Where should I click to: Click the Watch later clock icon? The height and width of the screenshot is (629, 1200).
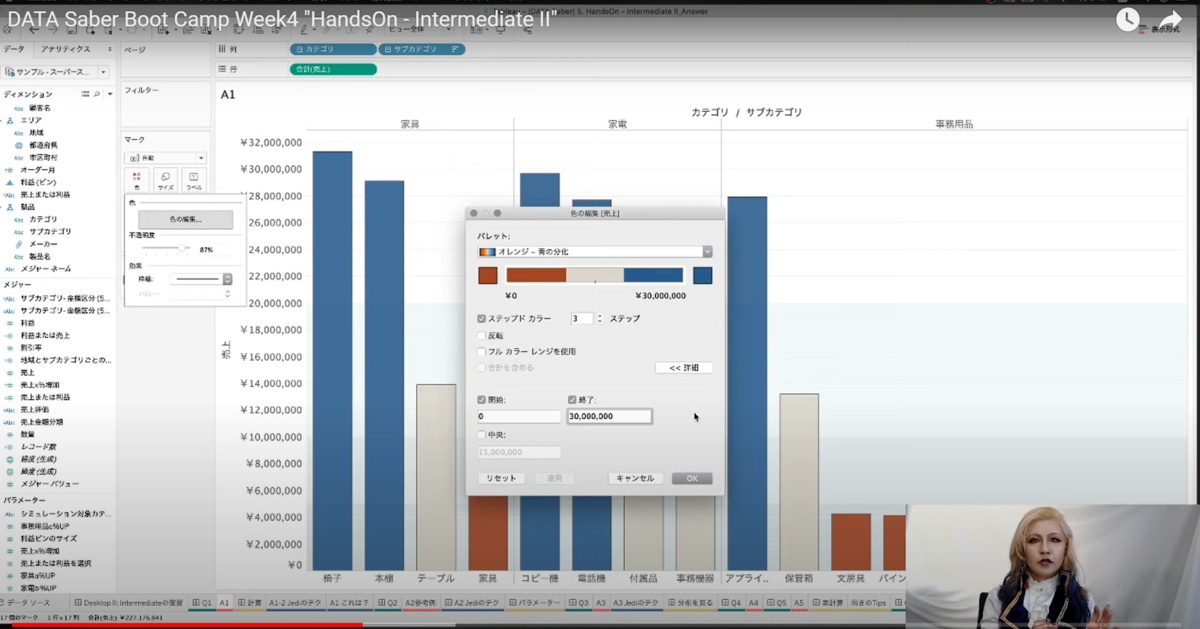1128,20
